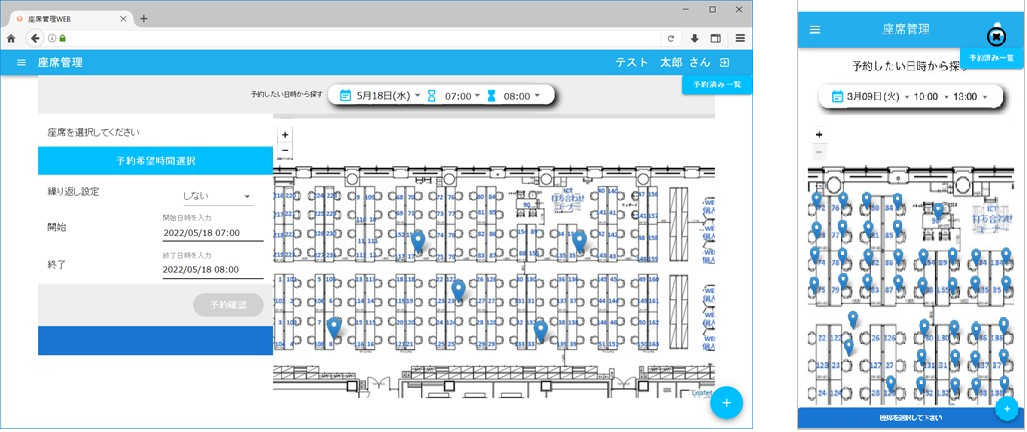Screen dimensions: 1027x432
Task: Select the map pin beside seat 35
Action: coord(579,242)
